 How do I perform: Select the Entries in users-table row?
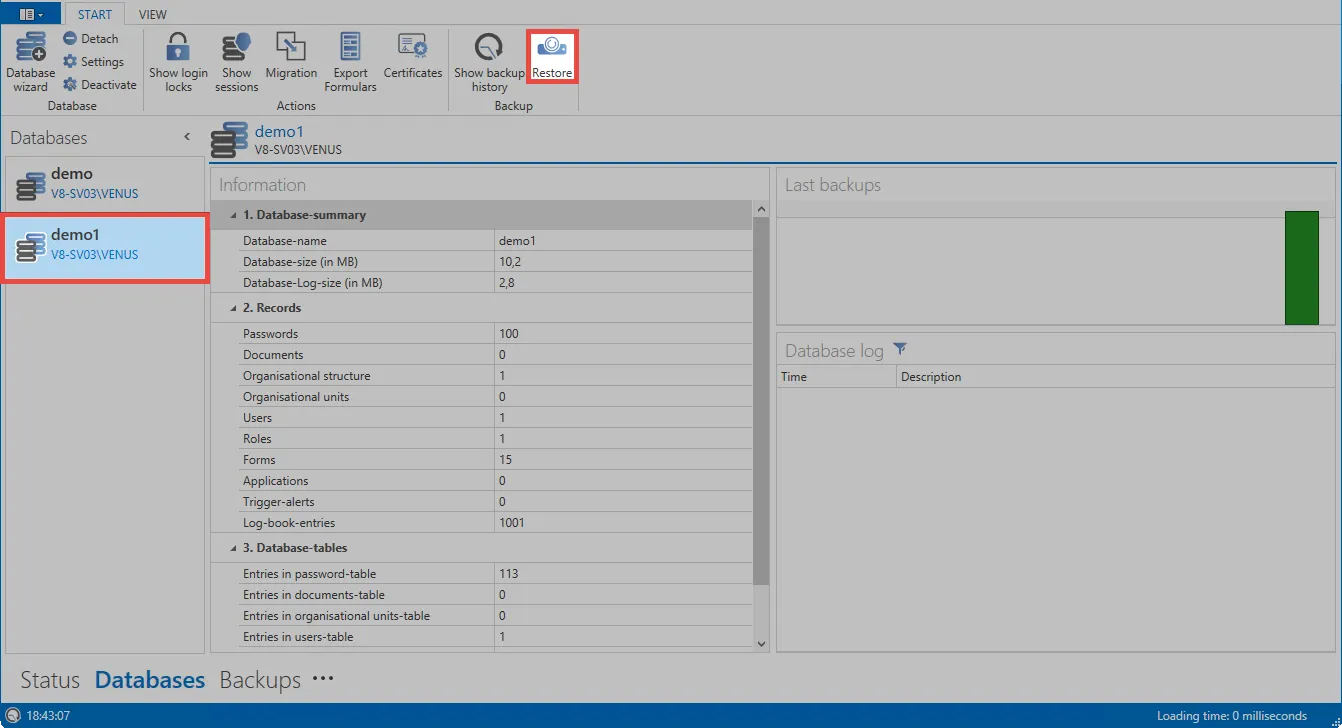point(495,637)
